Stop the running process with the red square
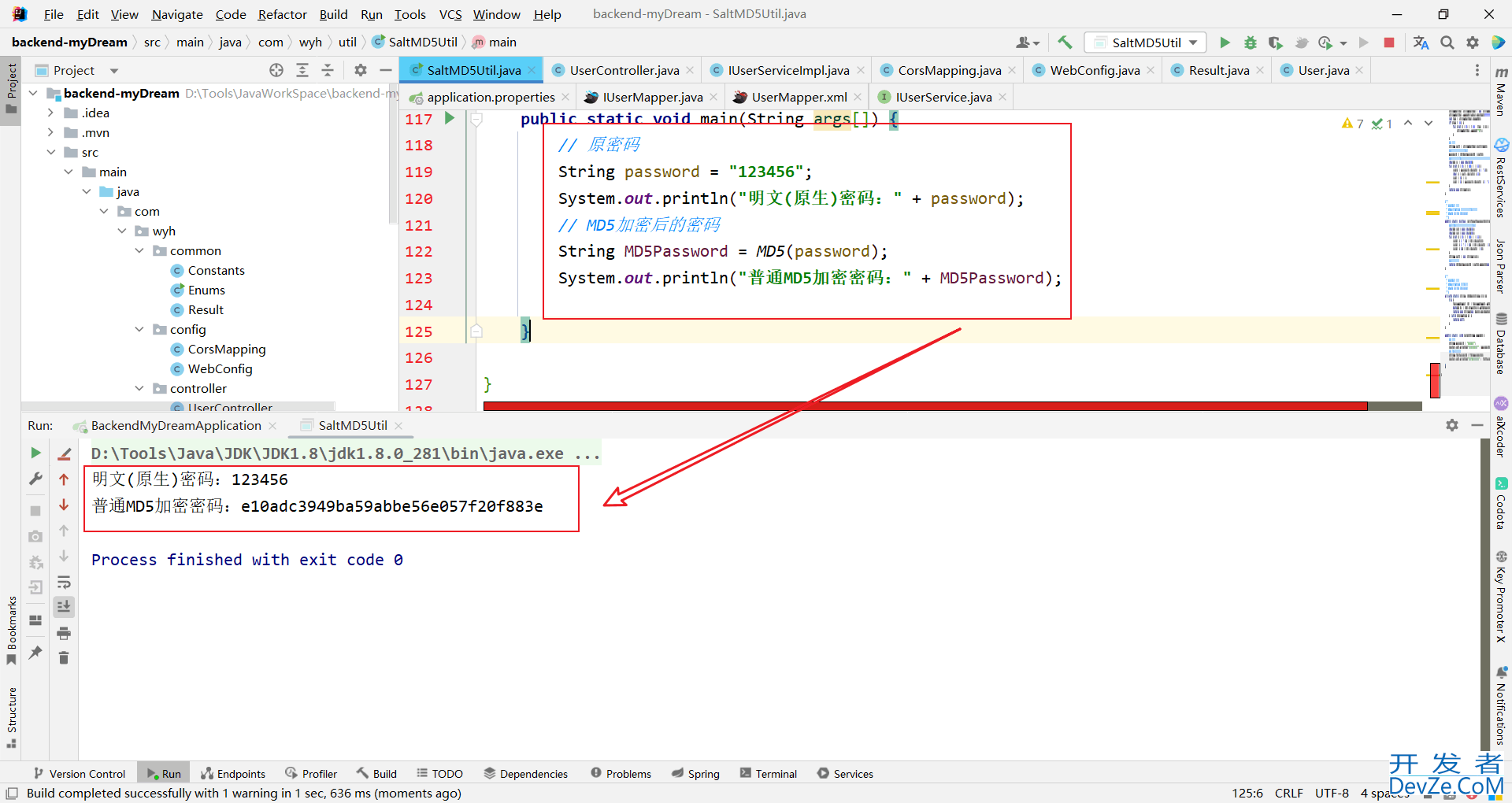The image size is (1512, 803). pyautogui.click(x=1389, y=43)
